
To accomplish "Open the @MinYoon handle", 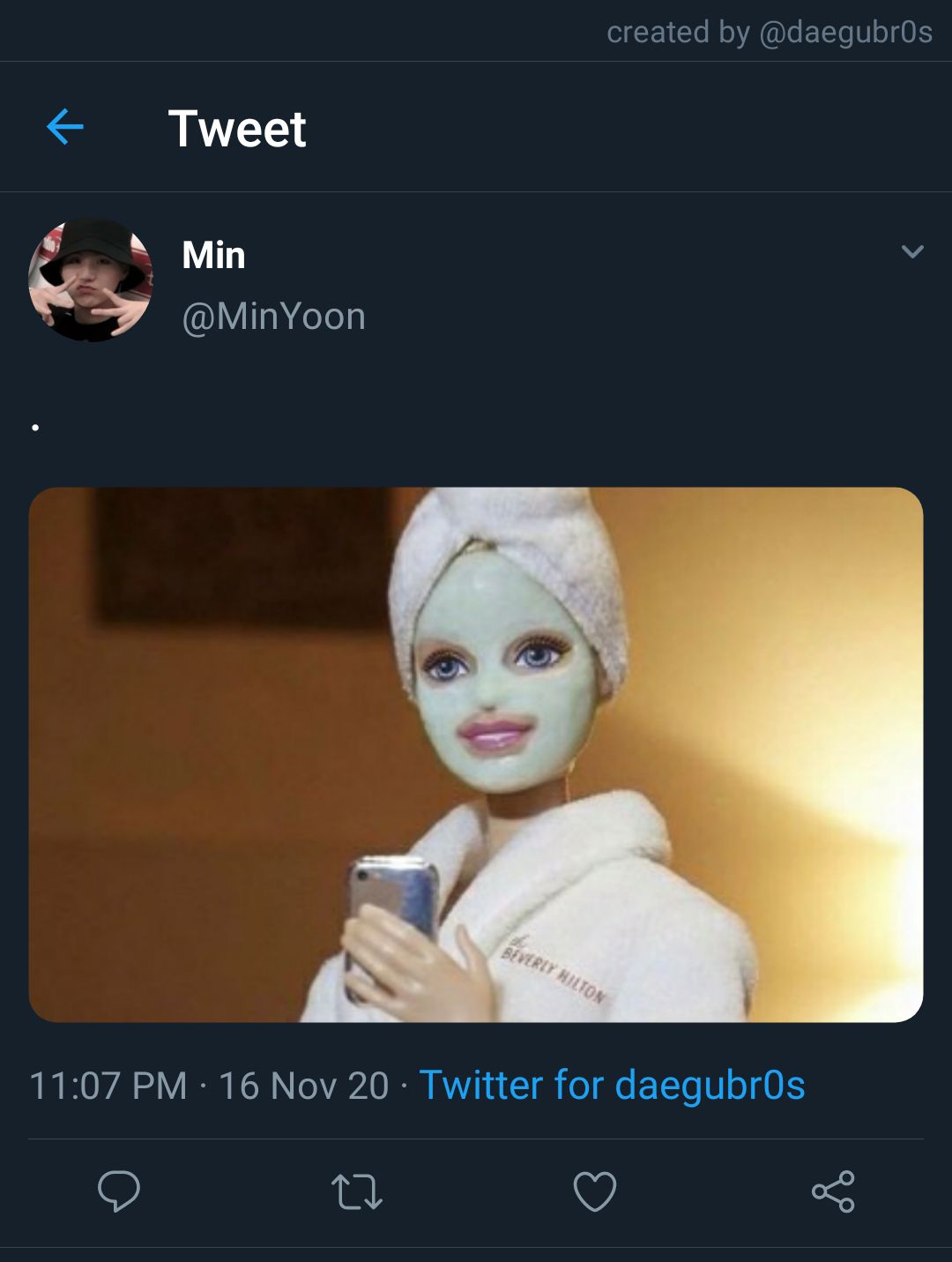I will coord(273,317).
